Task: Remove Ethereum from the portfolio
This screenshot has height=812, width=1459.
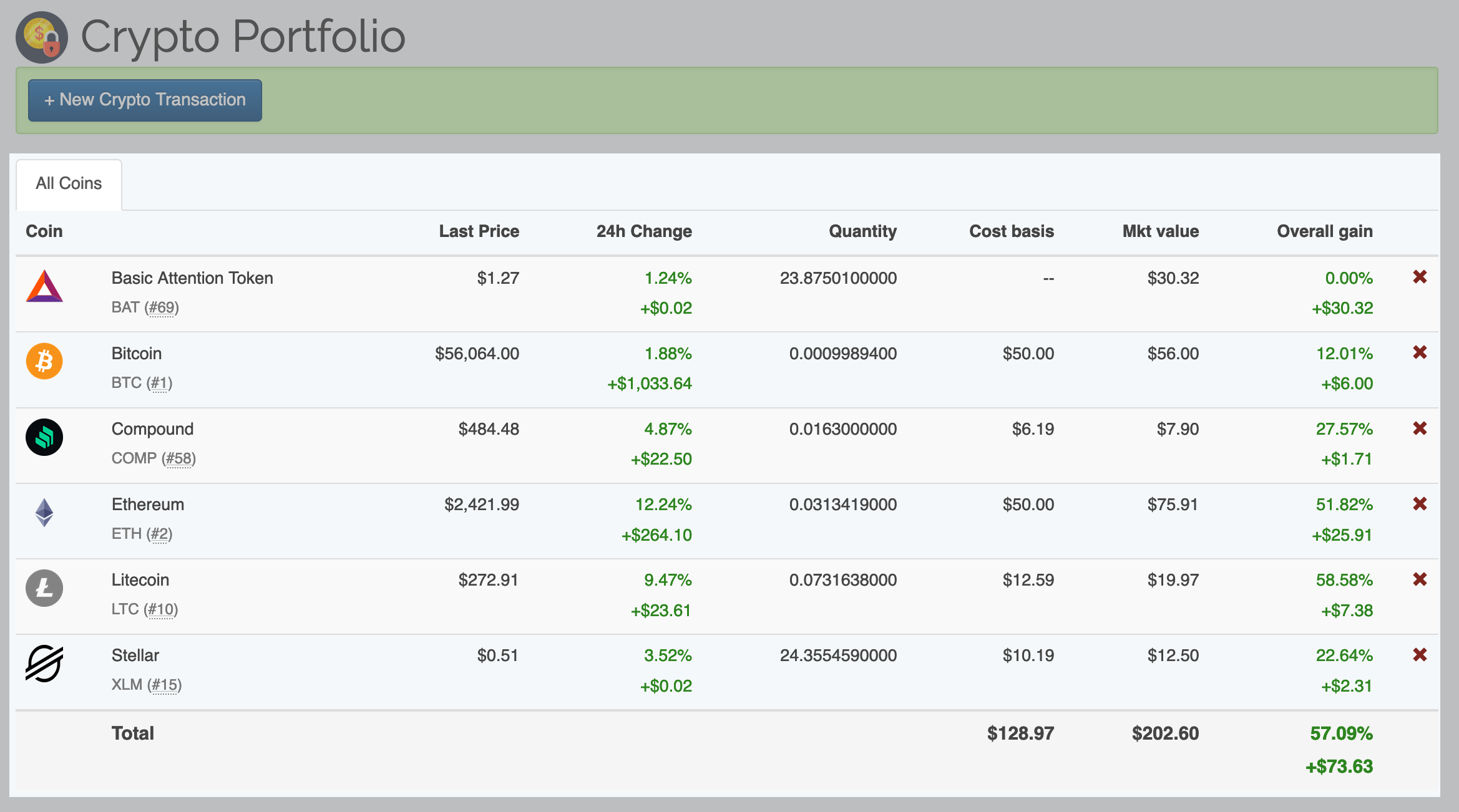Action: (1420, 504)
